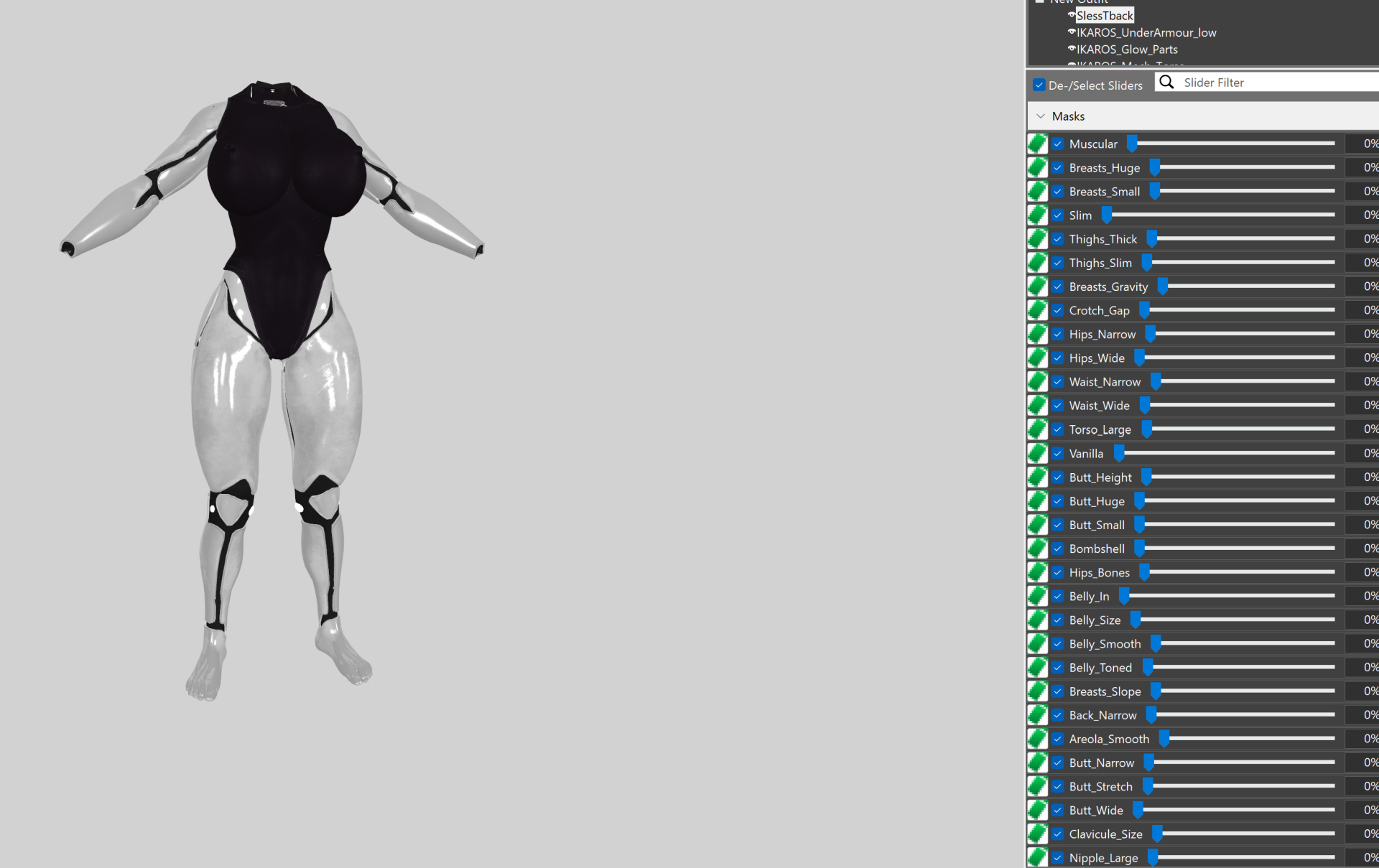Screen dimensions: 1379x868
Task: Click the green edit icon for Butt_Height
Action: (x=1037, y=477)
